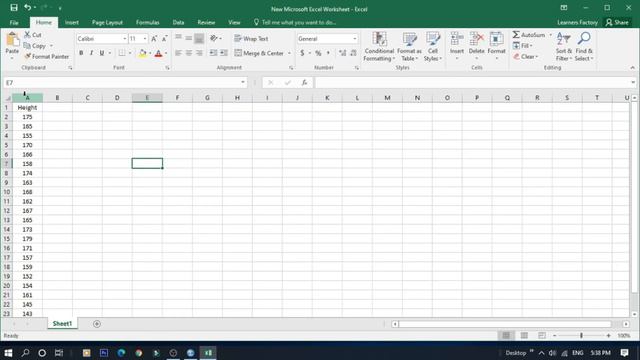
Task: Click Align Right icon
Action: pyautogui.click(x=199, y=53)
